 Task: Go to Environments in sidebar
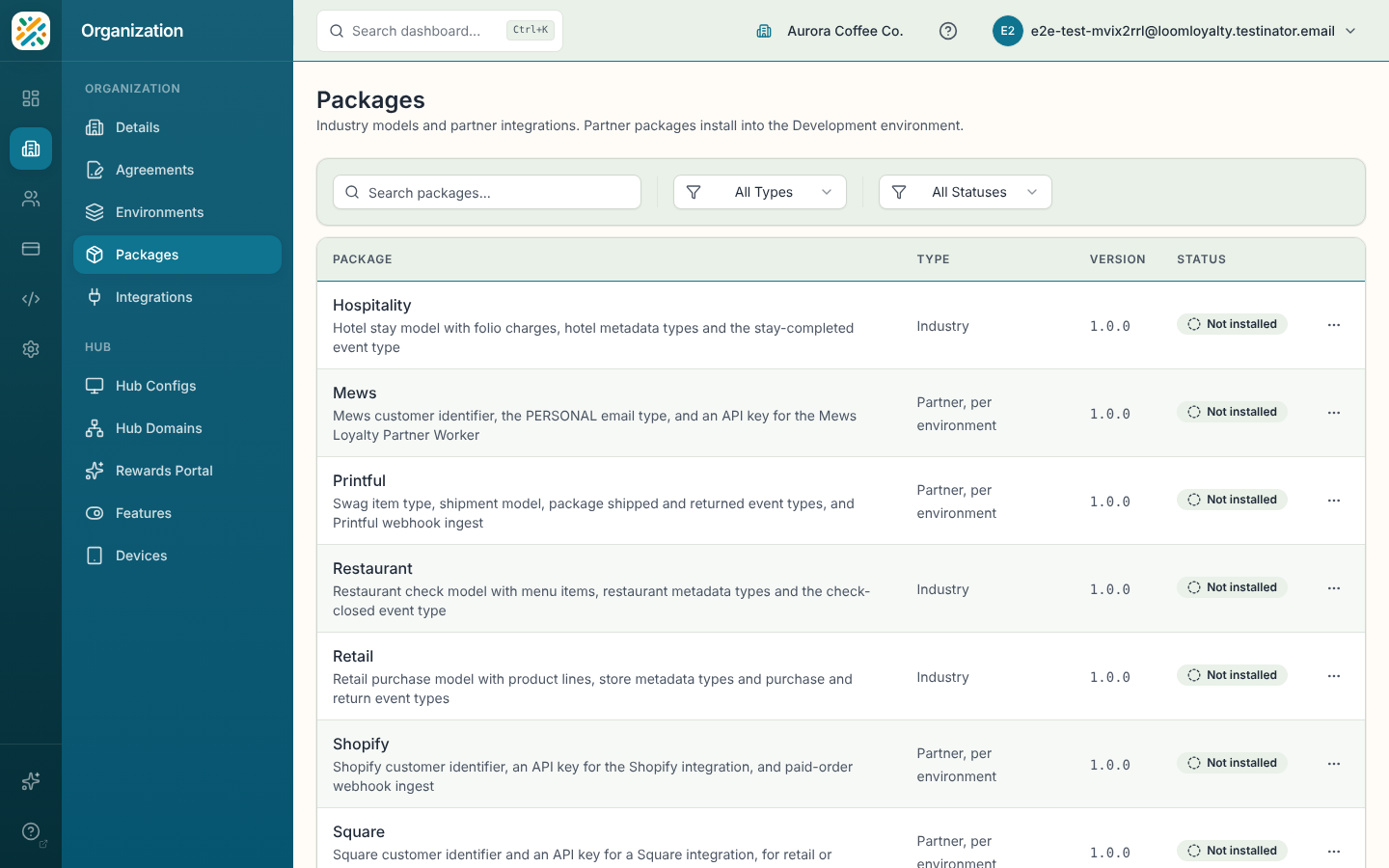(177, 212)
